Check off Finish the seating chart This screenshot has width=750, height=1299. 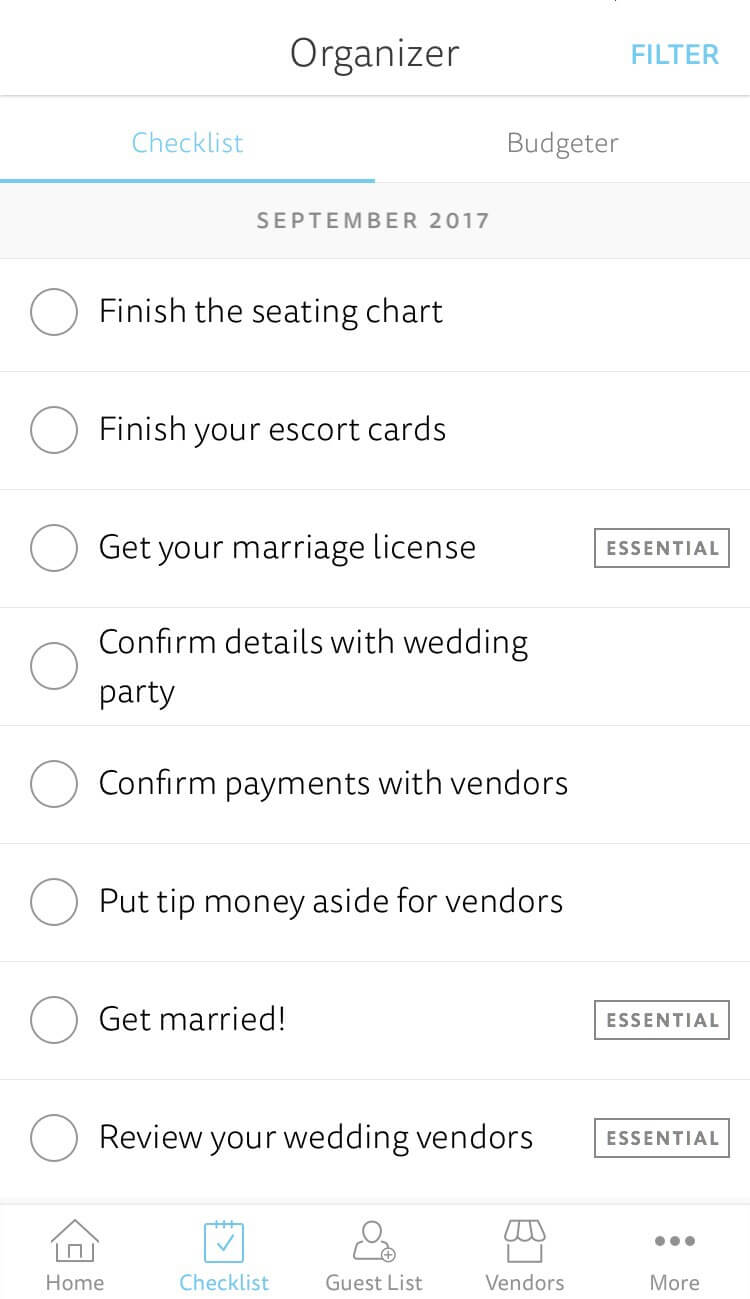click(x=54, y=312)
